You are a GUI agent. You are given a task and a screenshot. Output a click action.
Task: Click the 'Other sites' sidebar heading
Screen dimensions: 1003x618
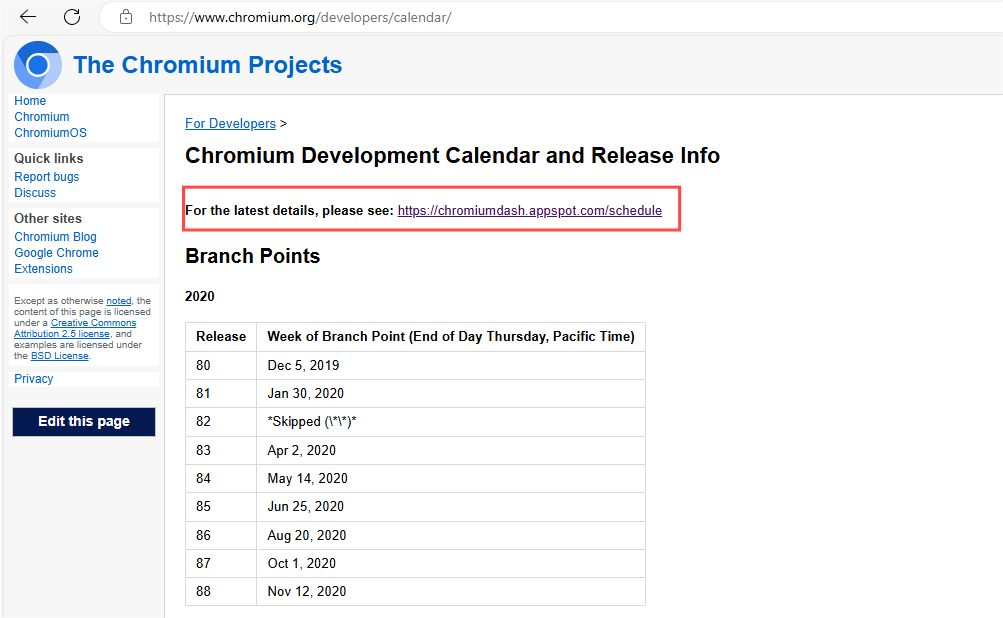(x=48, y=218)
